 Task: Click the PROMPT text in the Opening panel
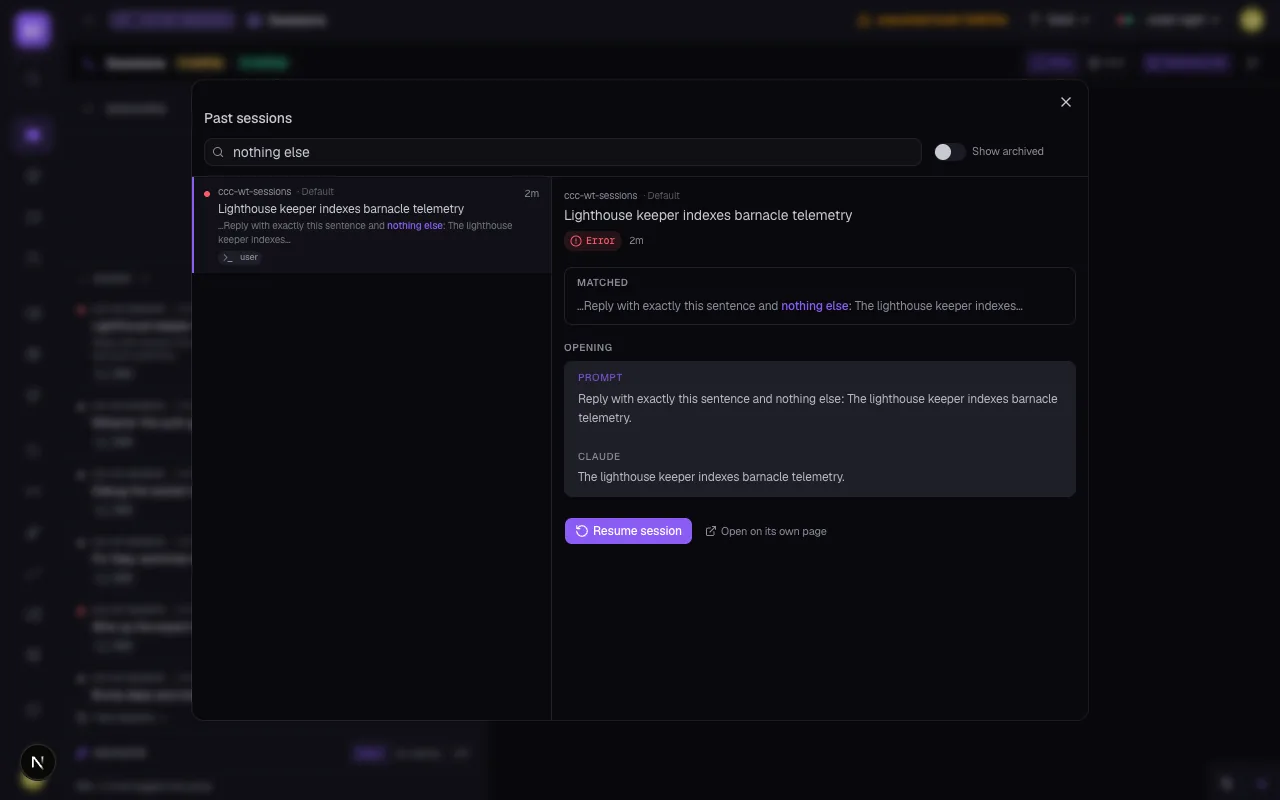pos(818,408)
